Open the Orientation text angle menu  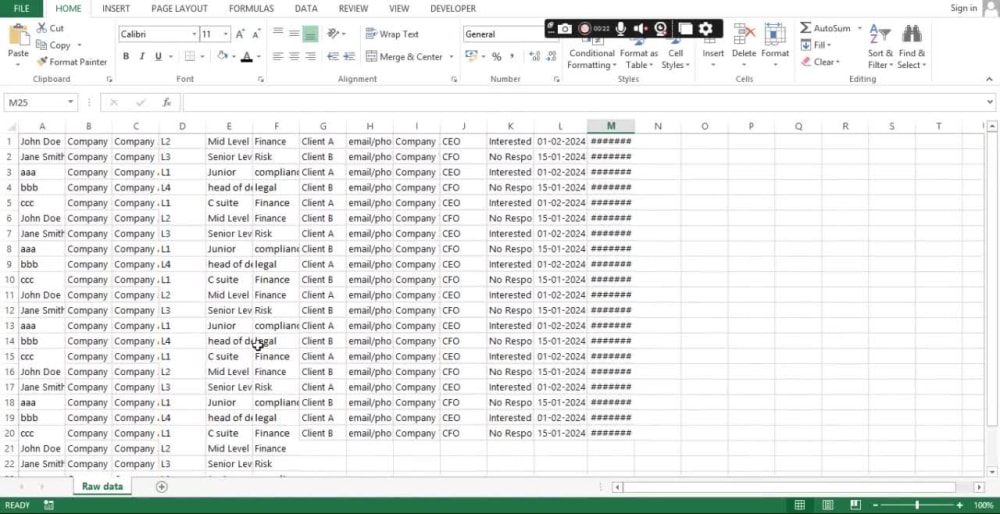[x=336, y=33]
